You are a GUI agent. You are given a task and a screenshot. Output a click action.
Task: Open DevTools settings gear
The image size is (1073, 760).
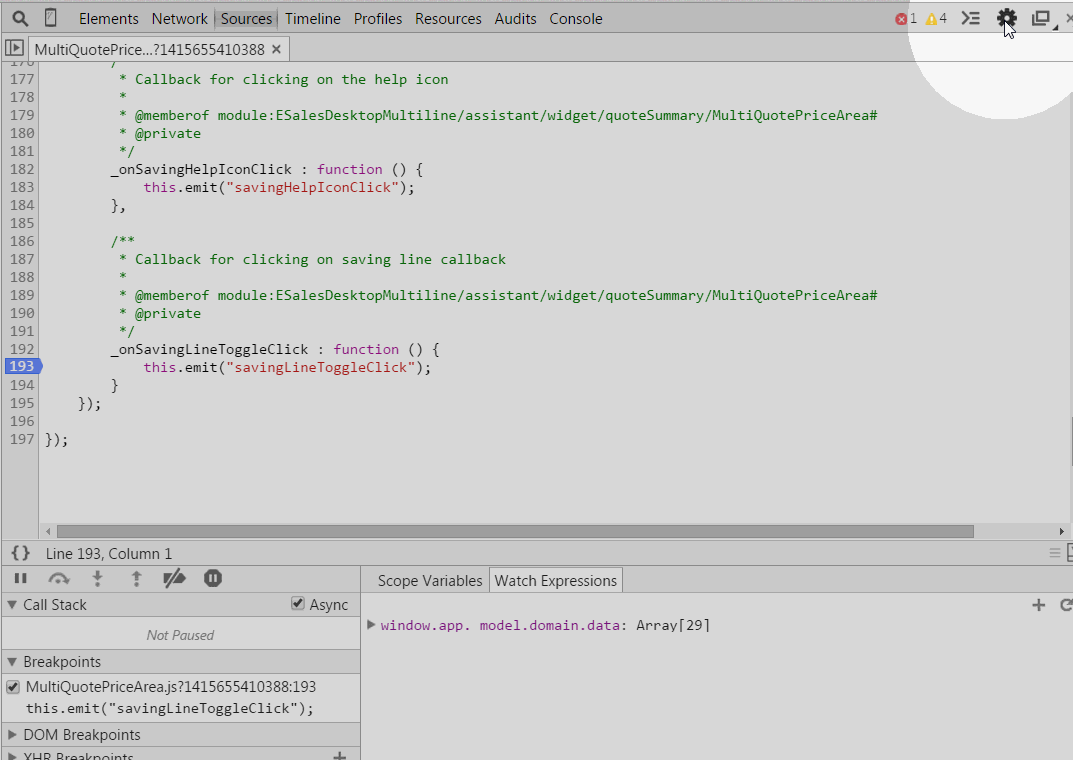tap(1006, 18)
